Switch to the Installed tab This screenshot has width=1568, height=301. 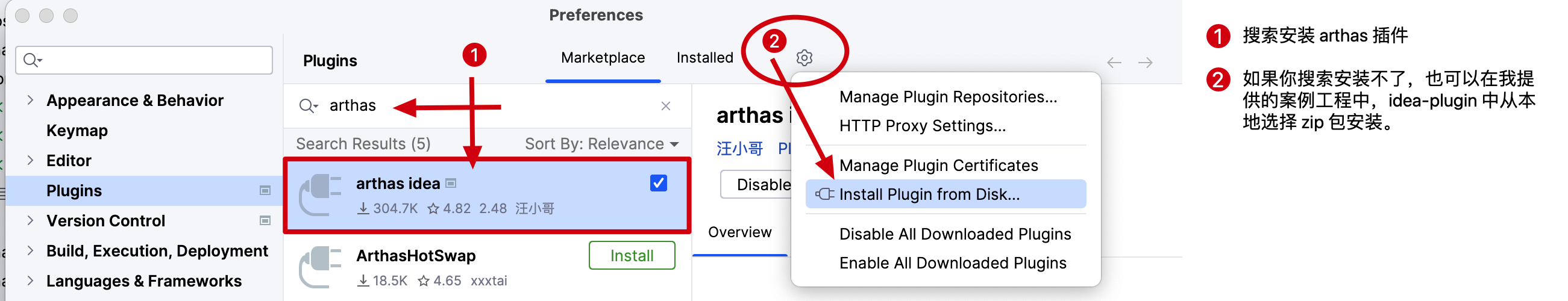(705, 58)
